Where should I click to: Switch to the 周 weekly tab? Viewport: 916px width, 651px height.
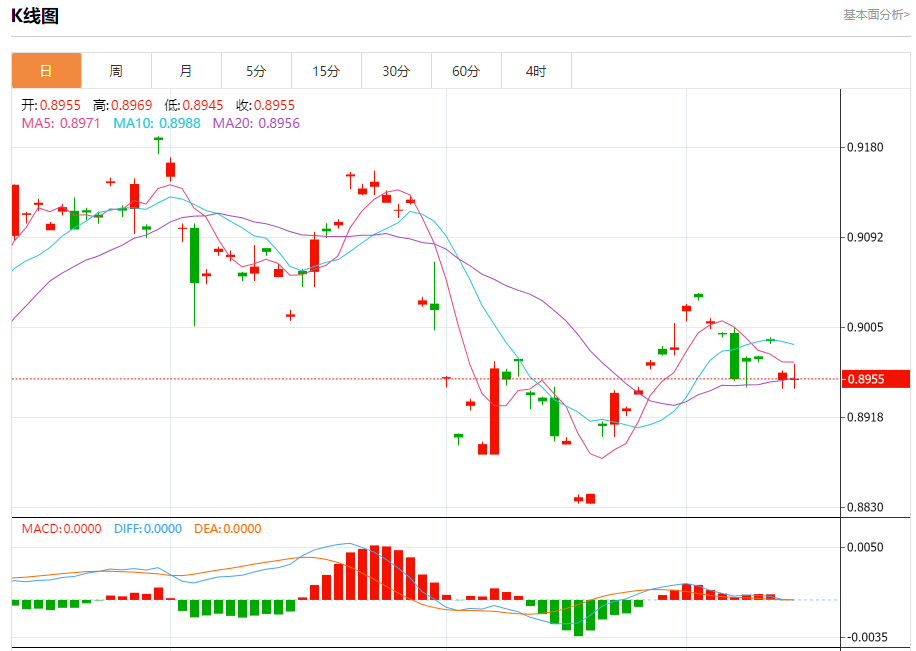tap(116, 71)
